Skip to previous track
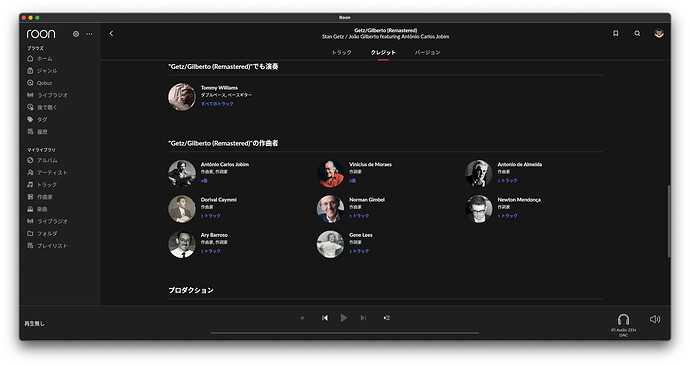Image resolution: width=690 pixels, height=366 pixels. tap(324, 318)
